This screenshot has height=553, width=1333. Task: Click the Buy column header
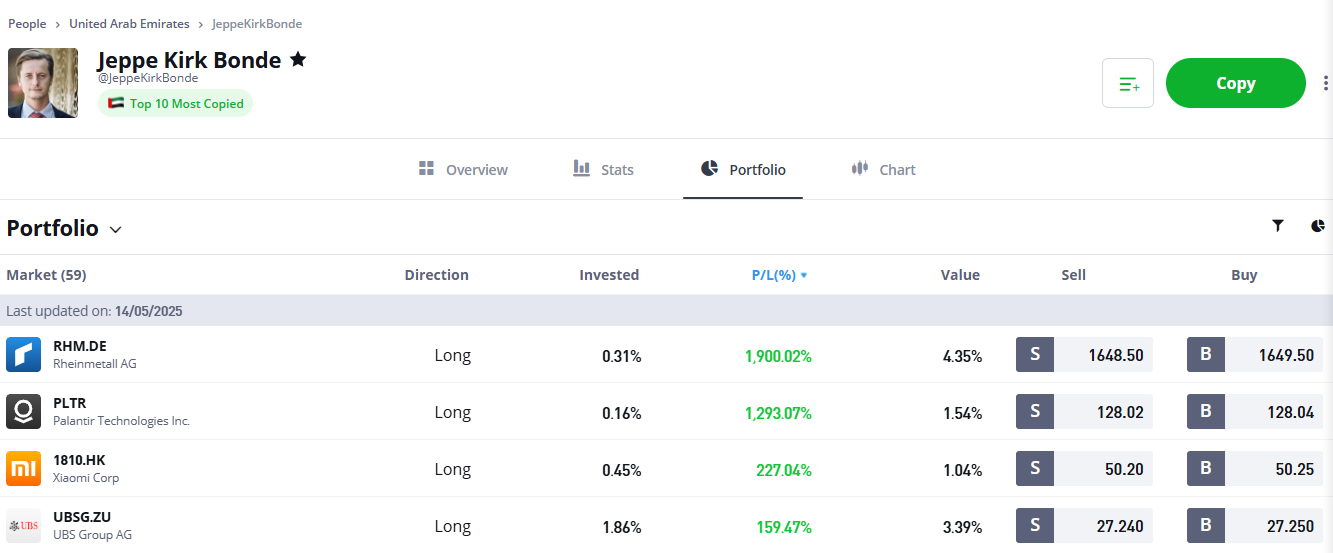pyautogui.click(x=1244, y=275)
